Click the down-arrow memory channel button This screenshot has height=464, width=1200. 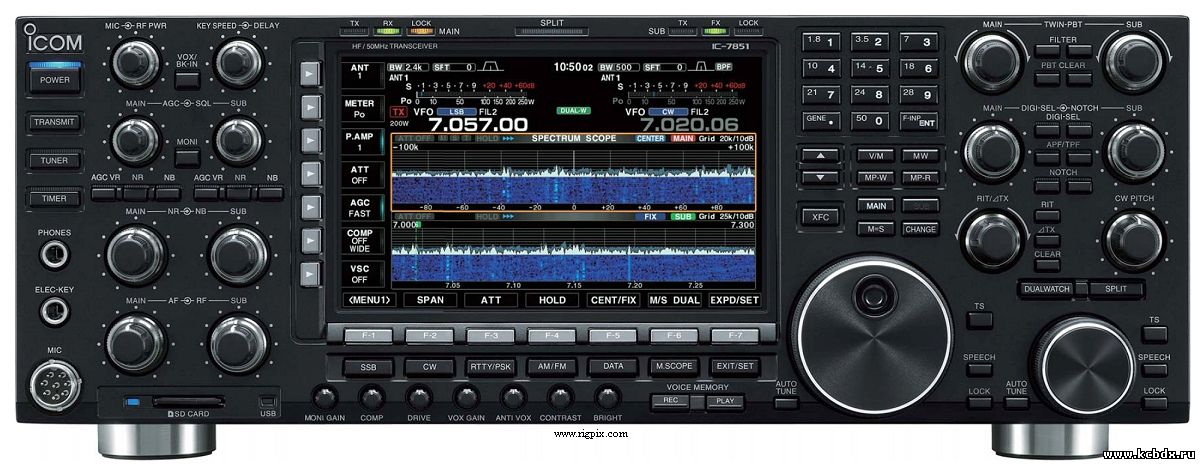[x=822, y=178]
